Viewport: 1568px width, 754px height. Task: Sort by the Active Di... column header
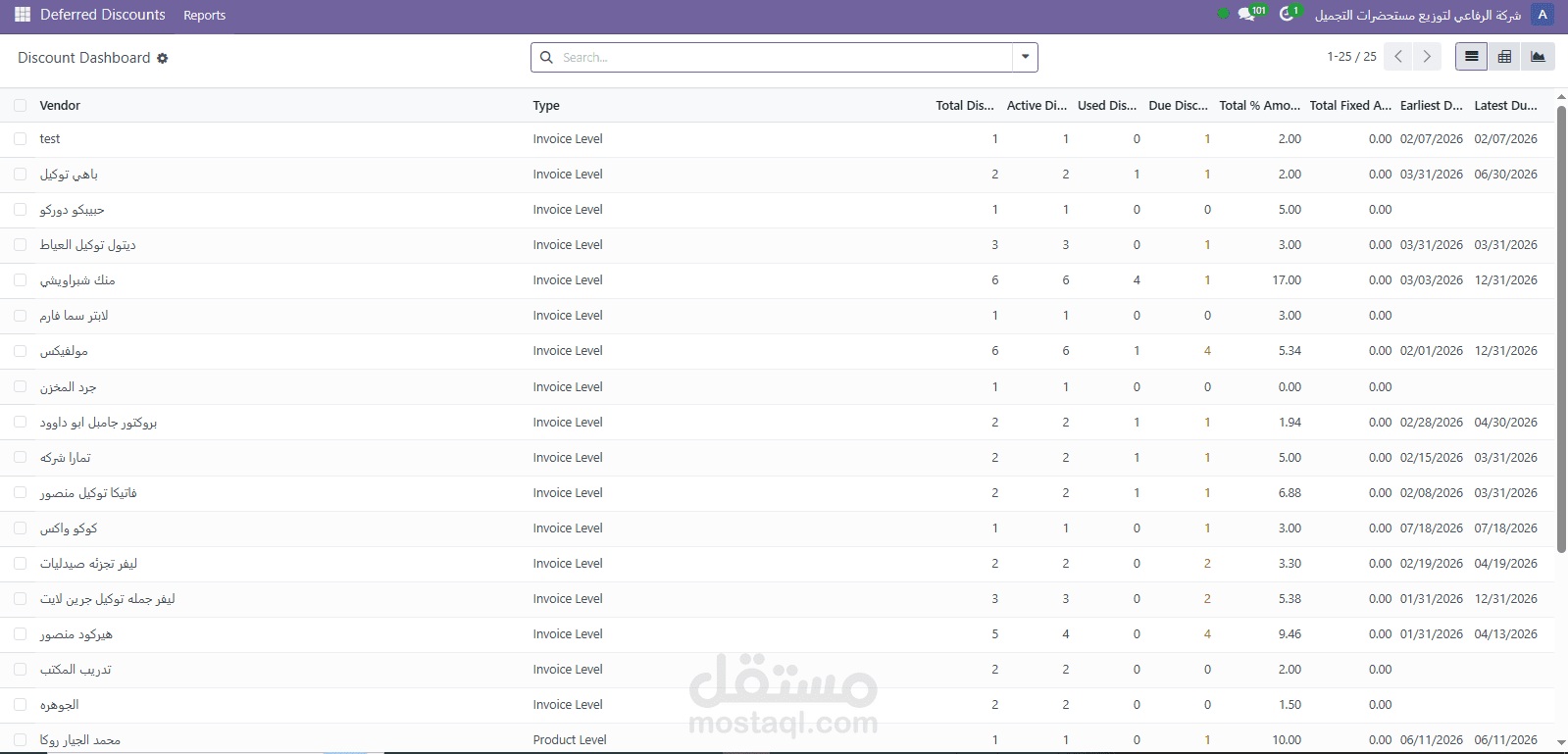coord(1037,105)
